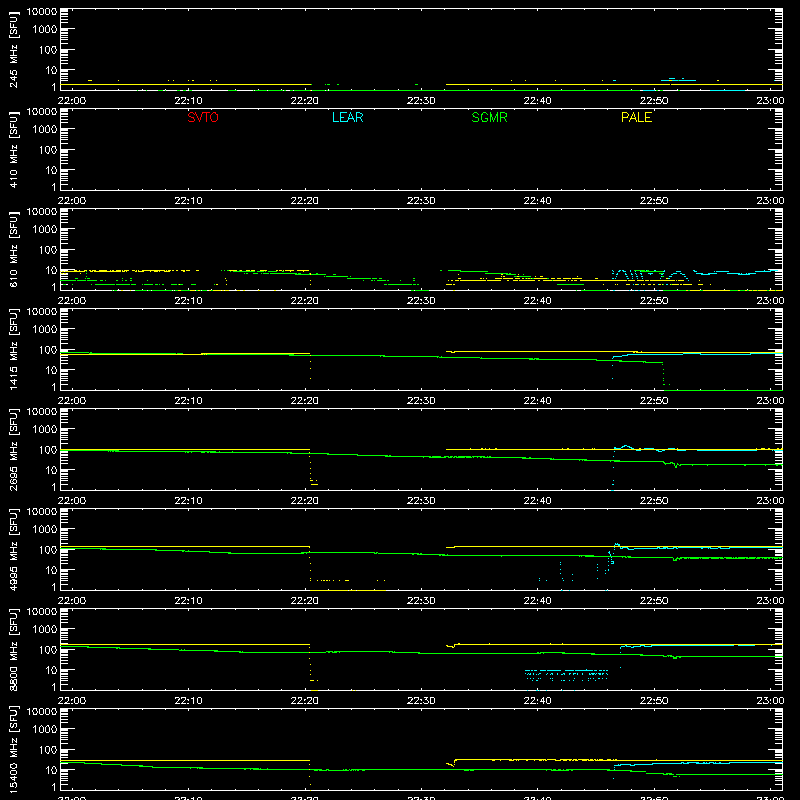This screenshot has height=800, width=800.
Task: Click the 1000 tick on 2695 MHz axis
Action: [45, 429]
